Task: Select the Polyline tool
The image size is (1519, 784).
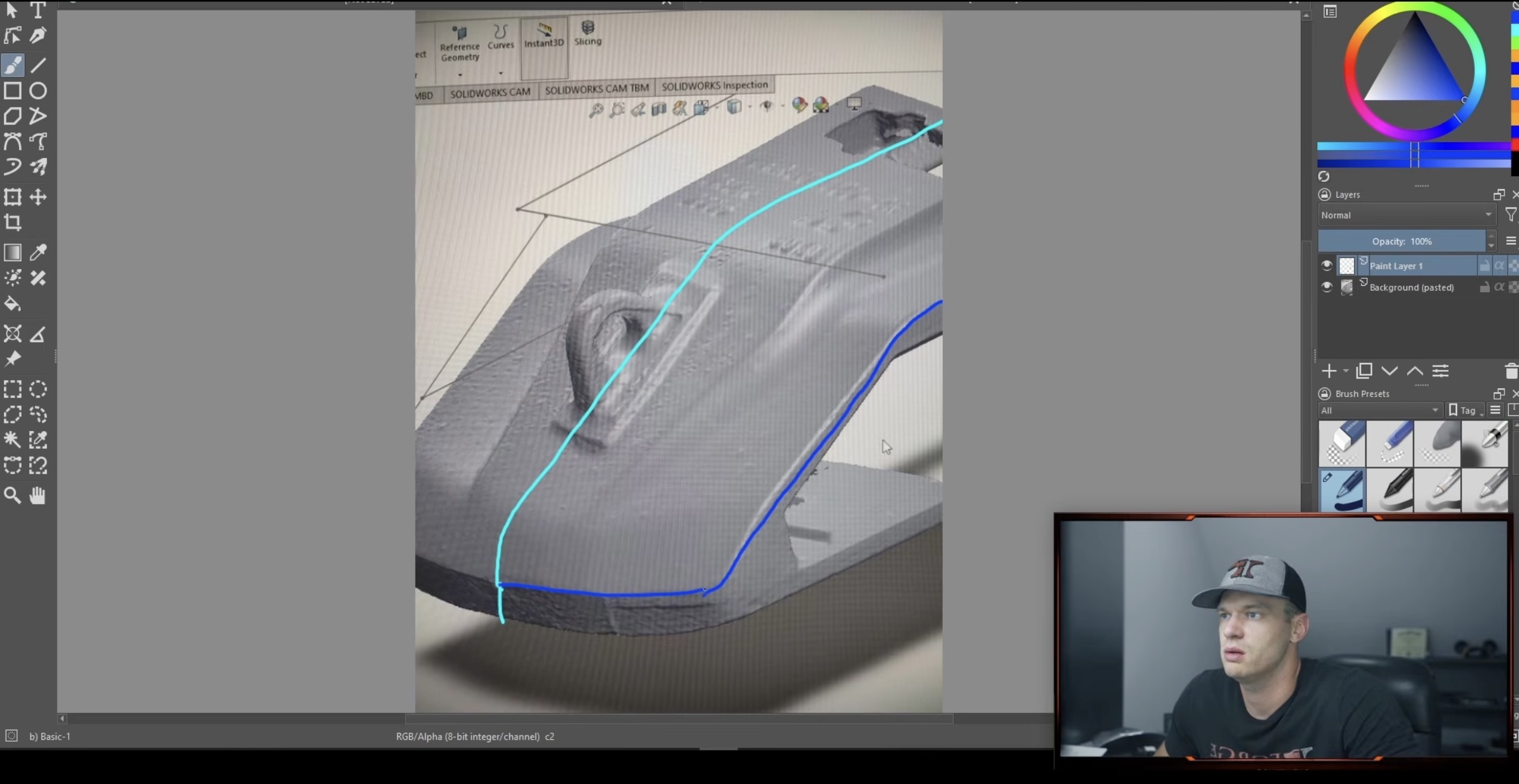Action: tap(38, 116)
